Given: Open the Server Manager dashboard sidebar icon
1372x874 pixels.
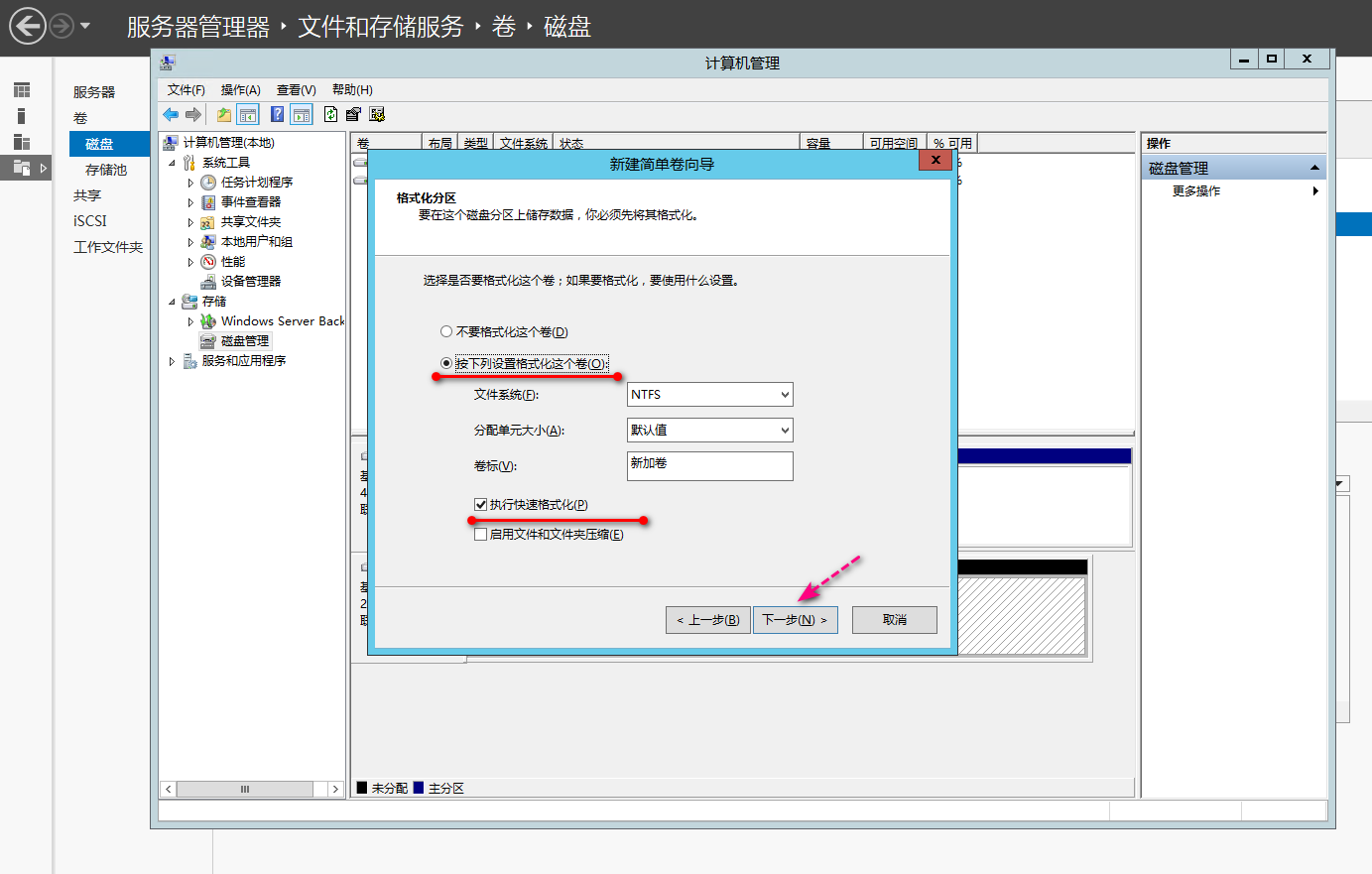Looking at the screenshot, I should pyautogui.click(x=22, y=90).
